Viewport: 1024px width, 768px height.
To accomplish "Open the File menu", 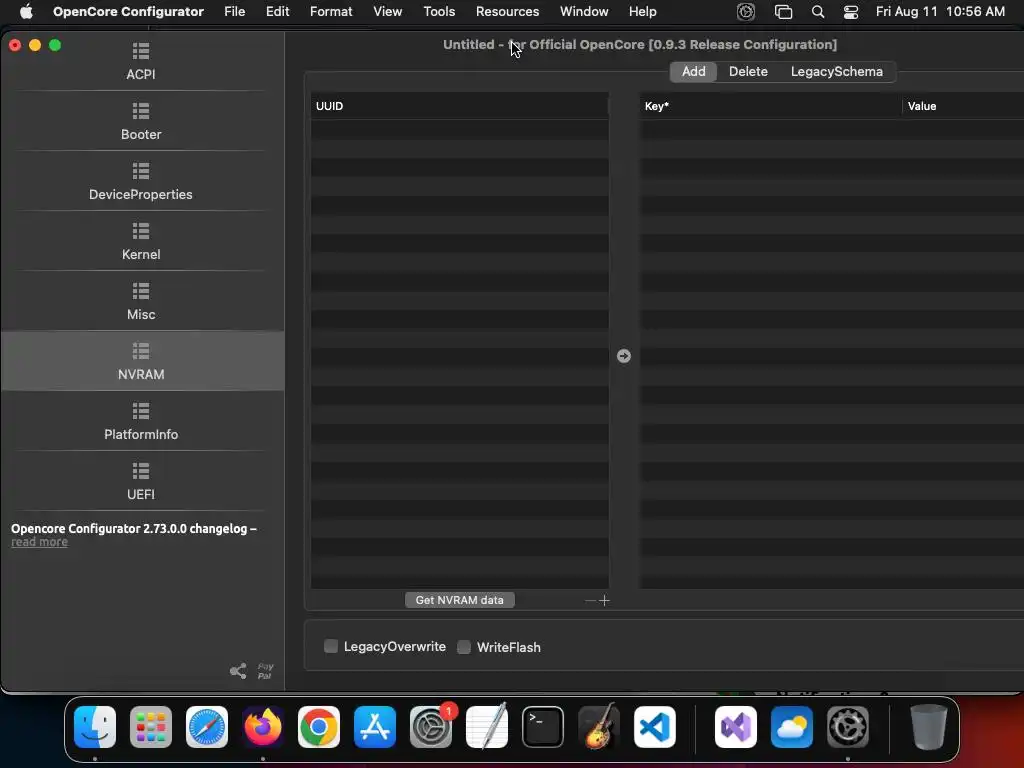I will pyautogui.click(x=234, y=12).
